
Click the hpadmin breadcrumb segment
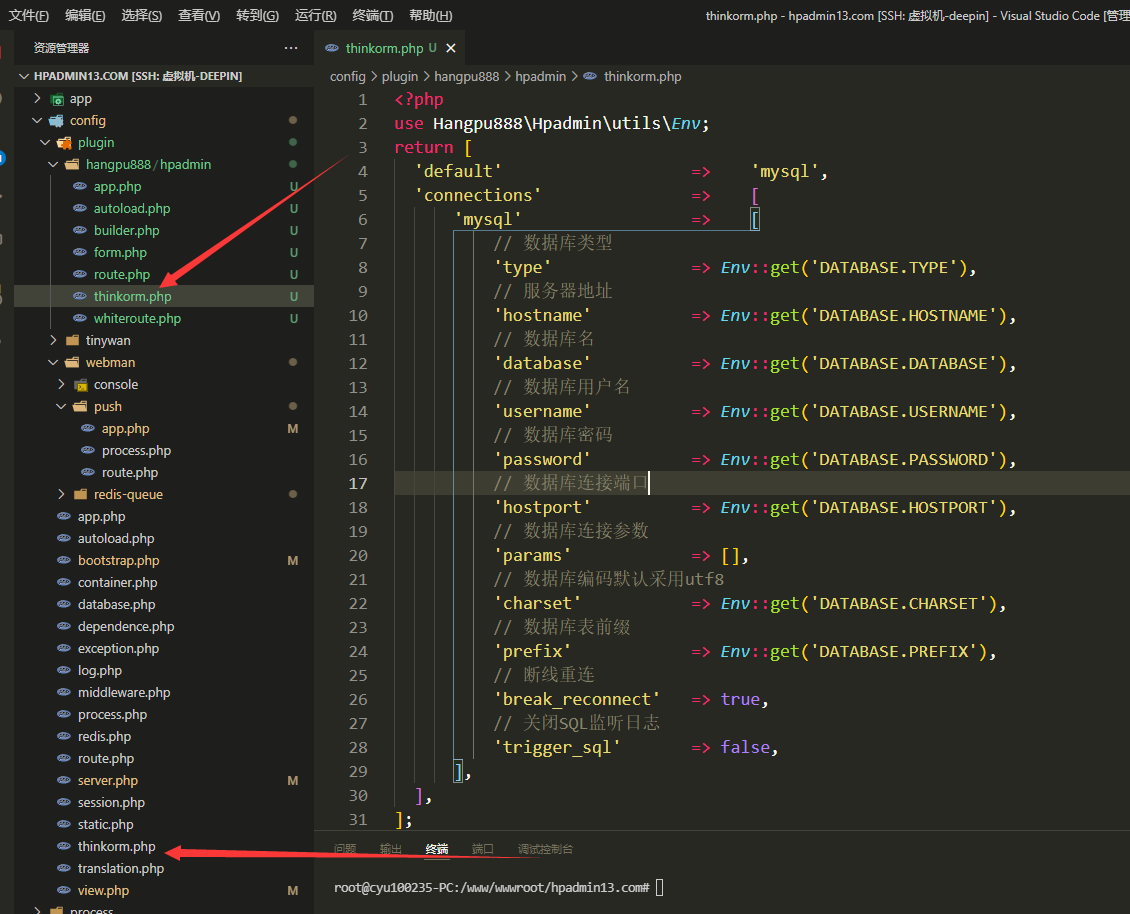540,76
